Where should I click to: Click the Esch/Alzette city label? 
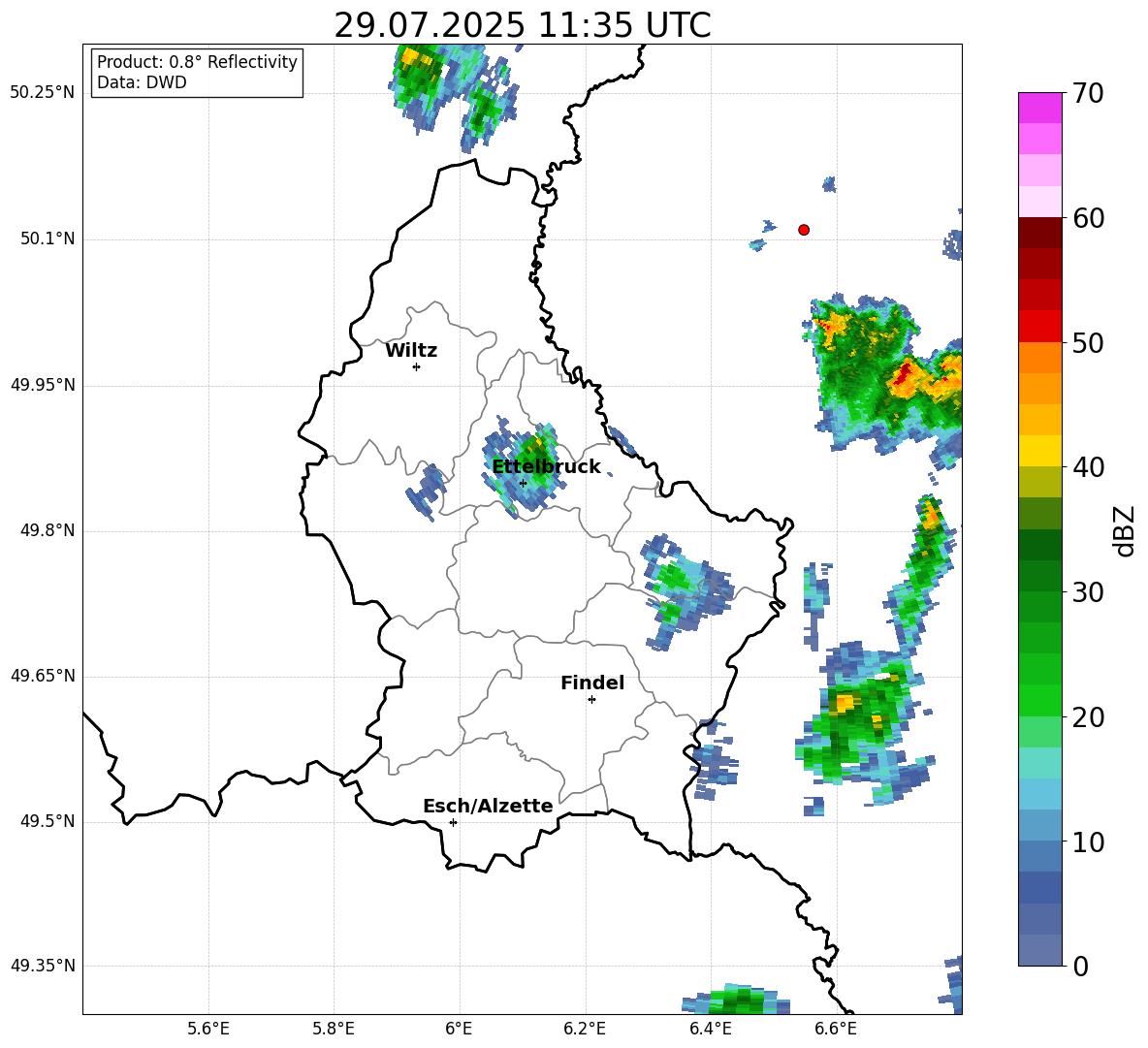coord(488,806)
